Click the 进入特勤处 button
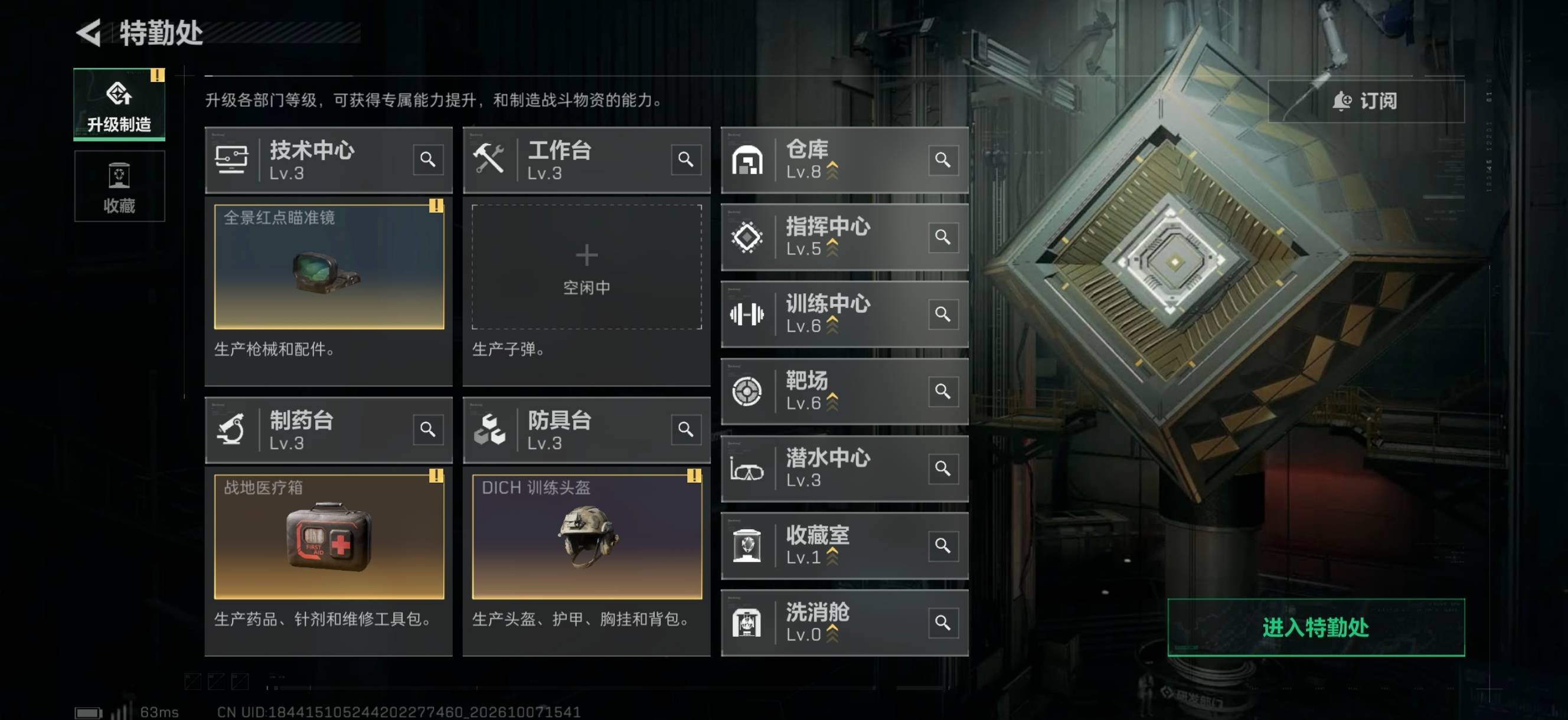This screenshot has width=1568, height=720. tap(1316, 627)
